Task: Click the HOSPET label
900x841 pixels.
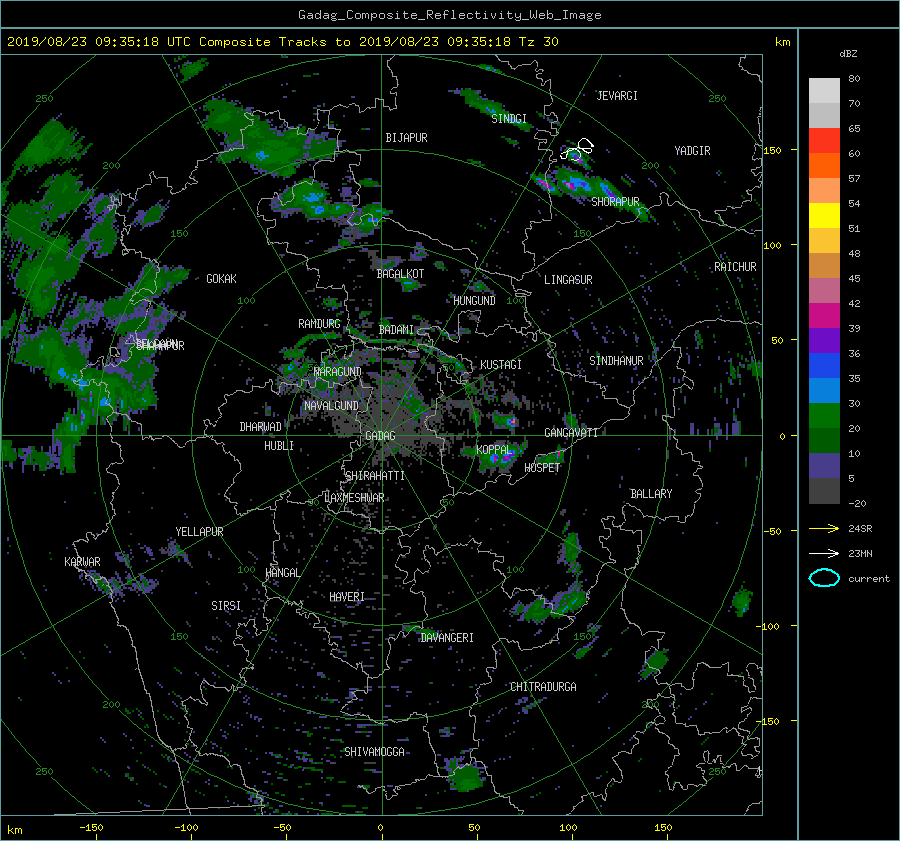Action: click(542, 468)
